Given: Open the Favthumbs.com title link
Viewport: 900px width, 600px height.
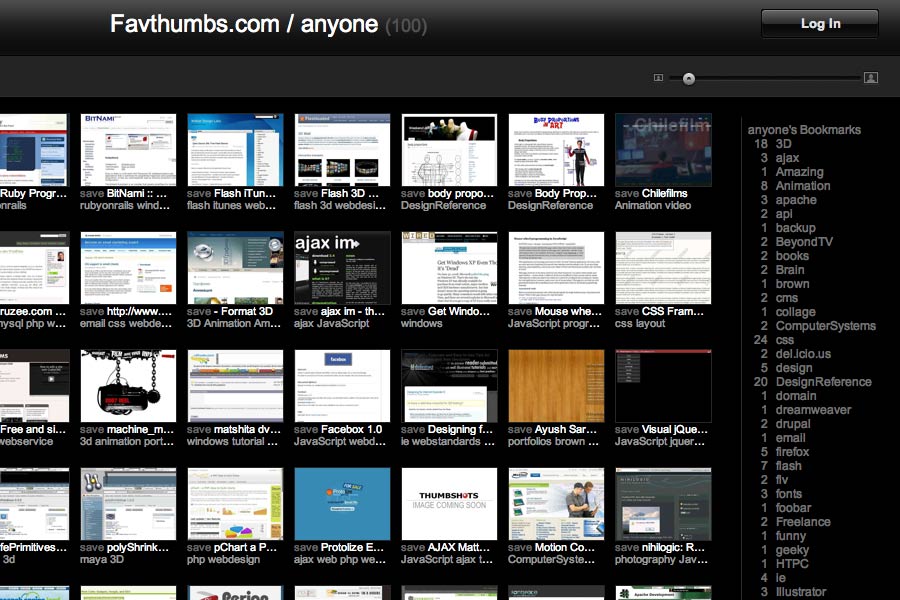Looking at the screenshot, I should tap(195, 24).
